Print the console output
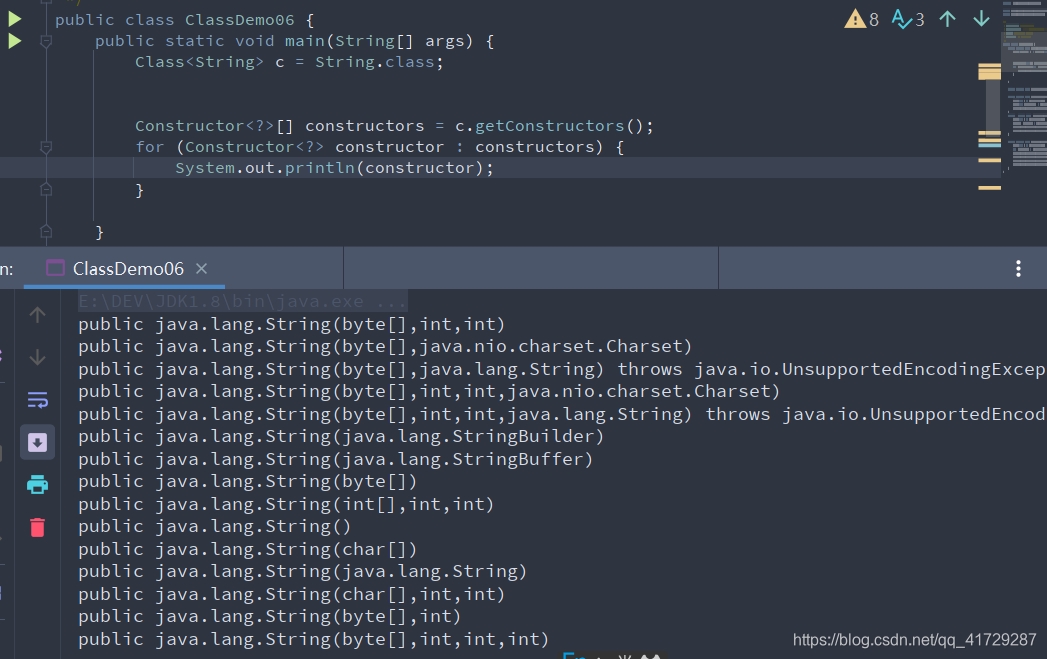Viewport: 1047px width, 659px height. [37, 485]
